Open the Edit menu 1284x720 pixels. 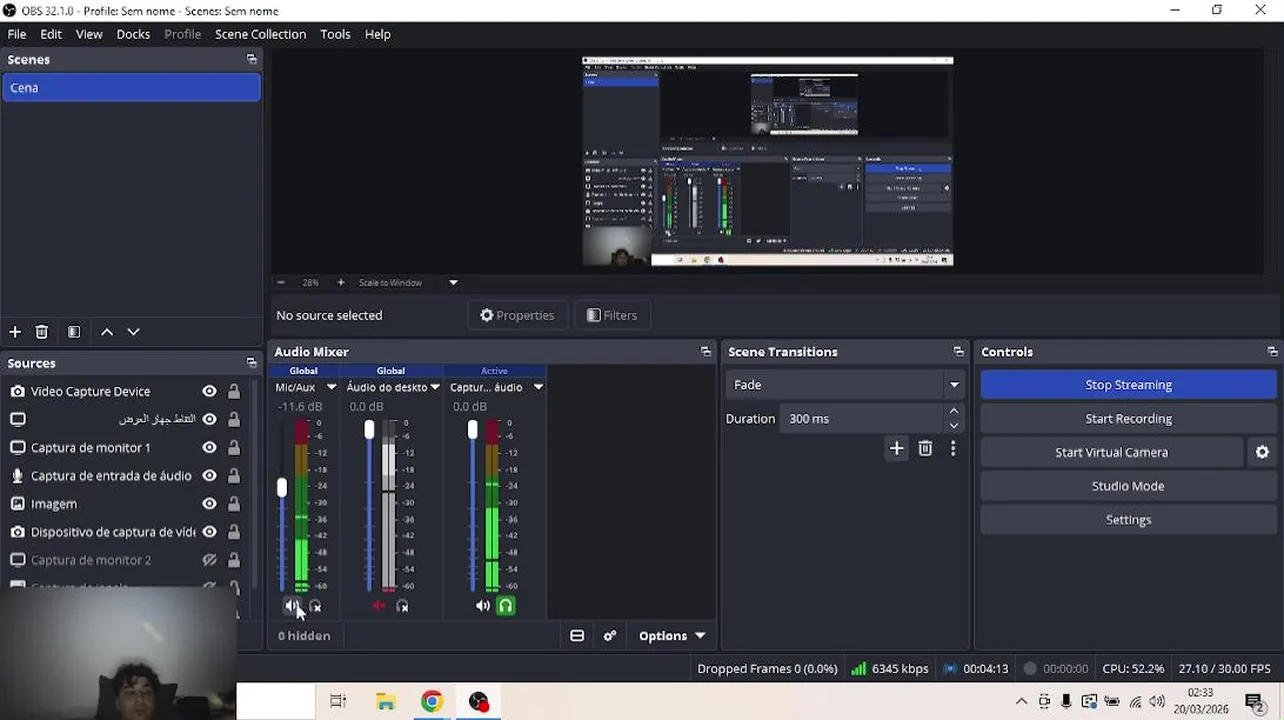pyautogui.click(x=51, y=34)
